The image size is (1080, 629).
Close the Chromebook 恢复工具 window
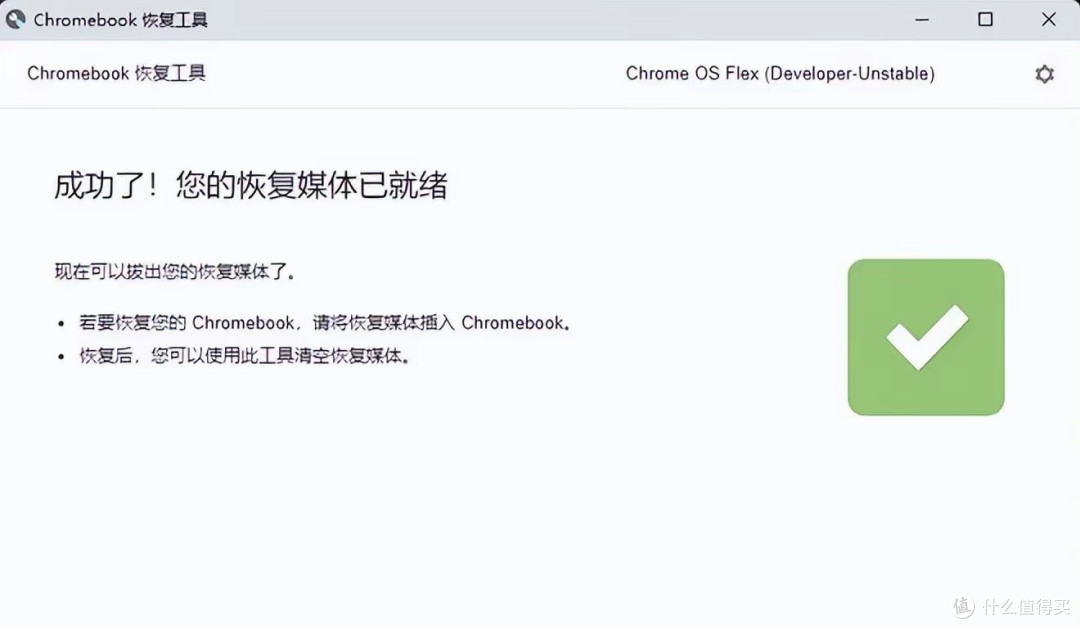click(x=1048, y=19)
